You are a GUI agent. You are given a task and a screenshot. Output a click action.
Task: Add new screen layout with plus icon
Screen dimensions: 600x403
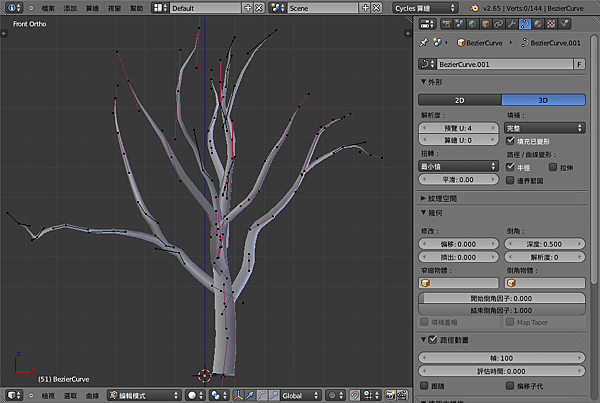pos(247,7)
